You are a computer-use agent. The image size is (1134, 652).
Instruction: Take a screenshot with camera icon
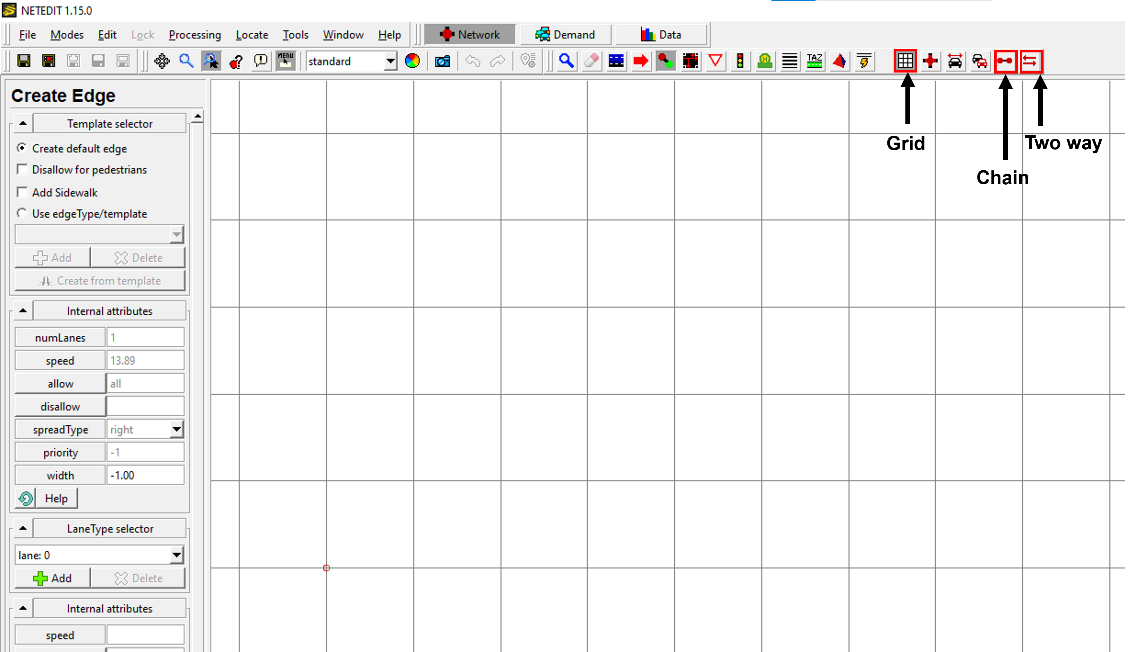tap(442, 61)
